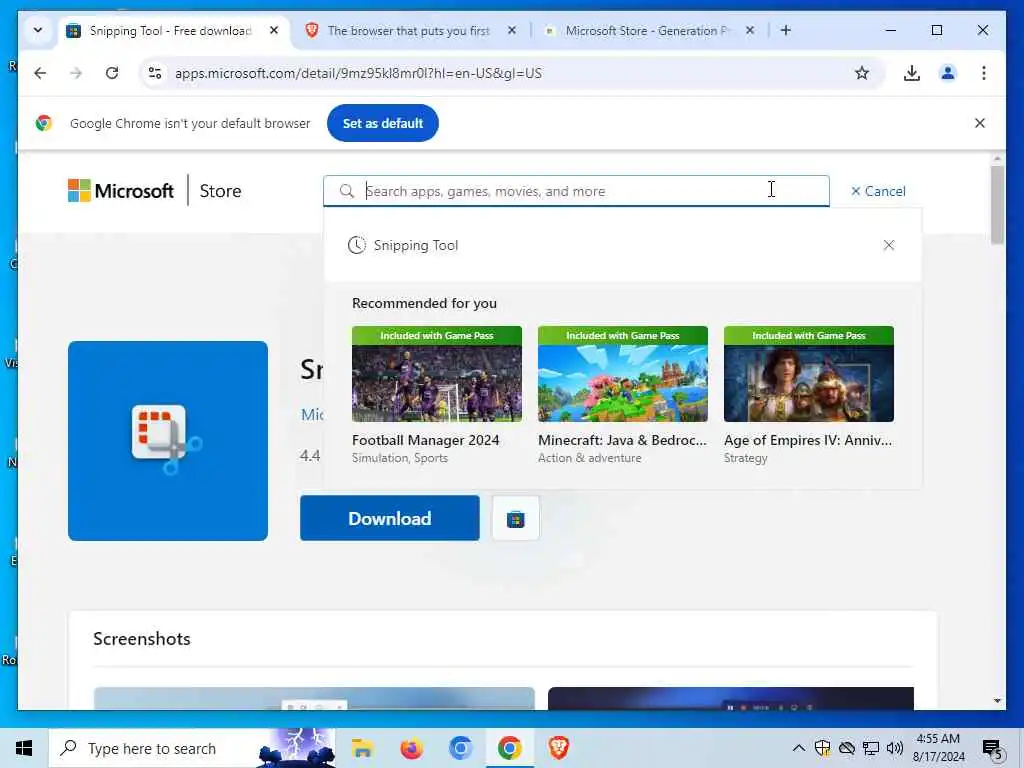The image size is (1024, 768).
Task: Open Windows Security tray icon
Action: 823,748
